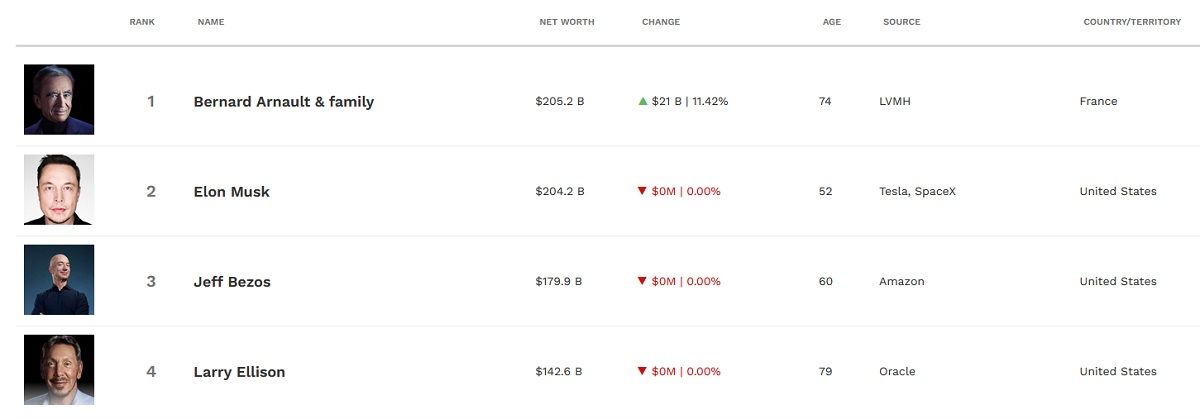
Task: Click the red down arrow for Ellison
Action: click(x=643, y=371)
